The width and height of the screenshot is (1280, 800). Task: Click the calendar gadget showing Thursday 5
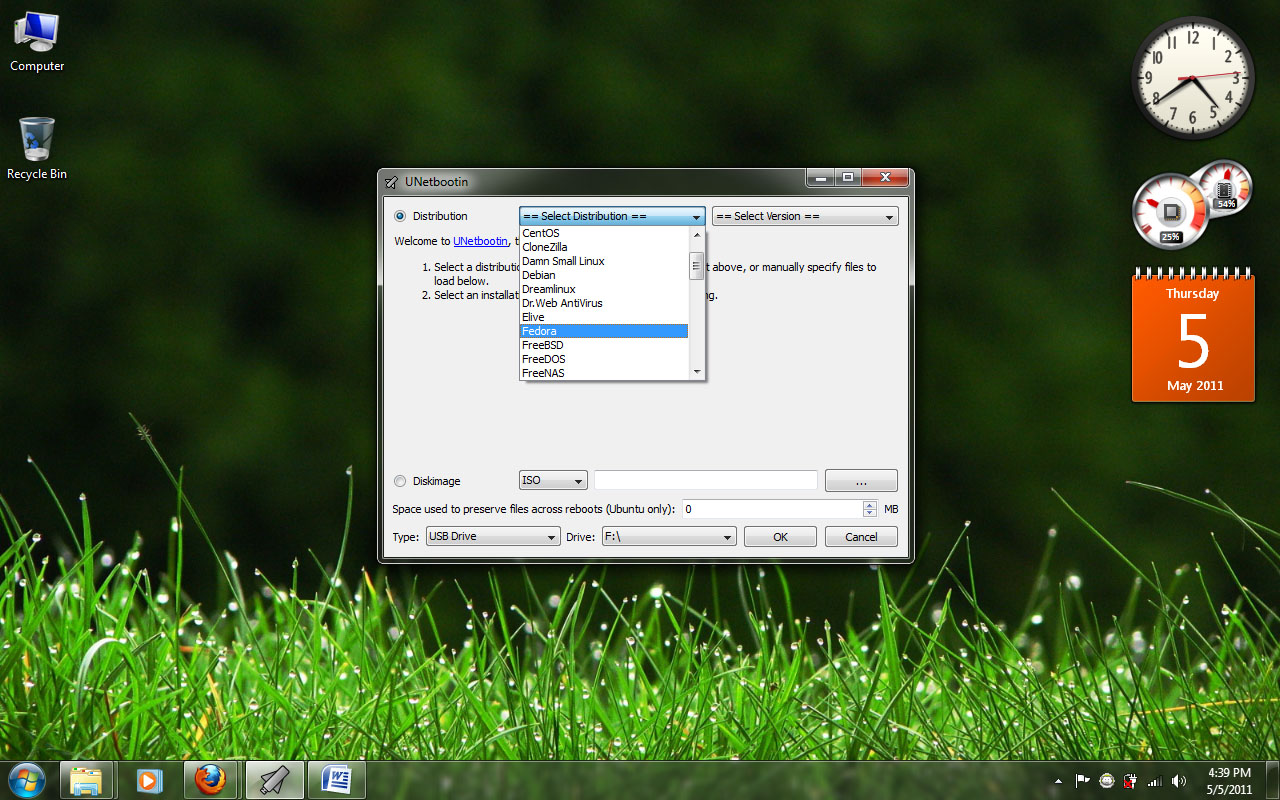(x=1193, y=335)
